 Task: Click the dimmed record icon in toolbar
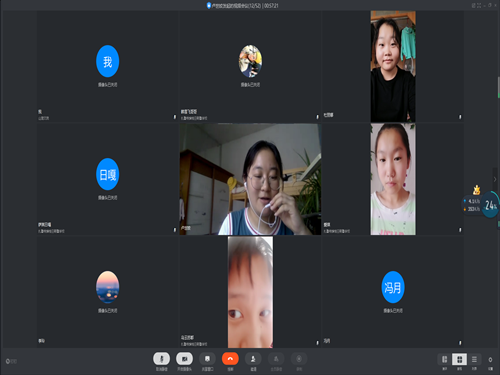[x=299, y=359]
